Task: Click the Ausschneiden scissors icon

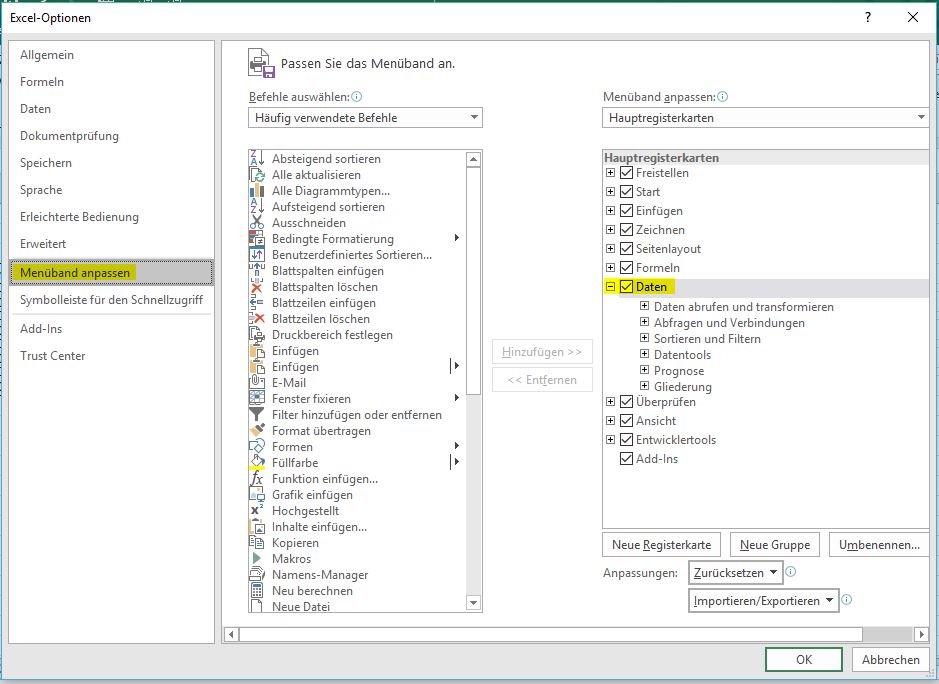Action: (x=256, y=223)
